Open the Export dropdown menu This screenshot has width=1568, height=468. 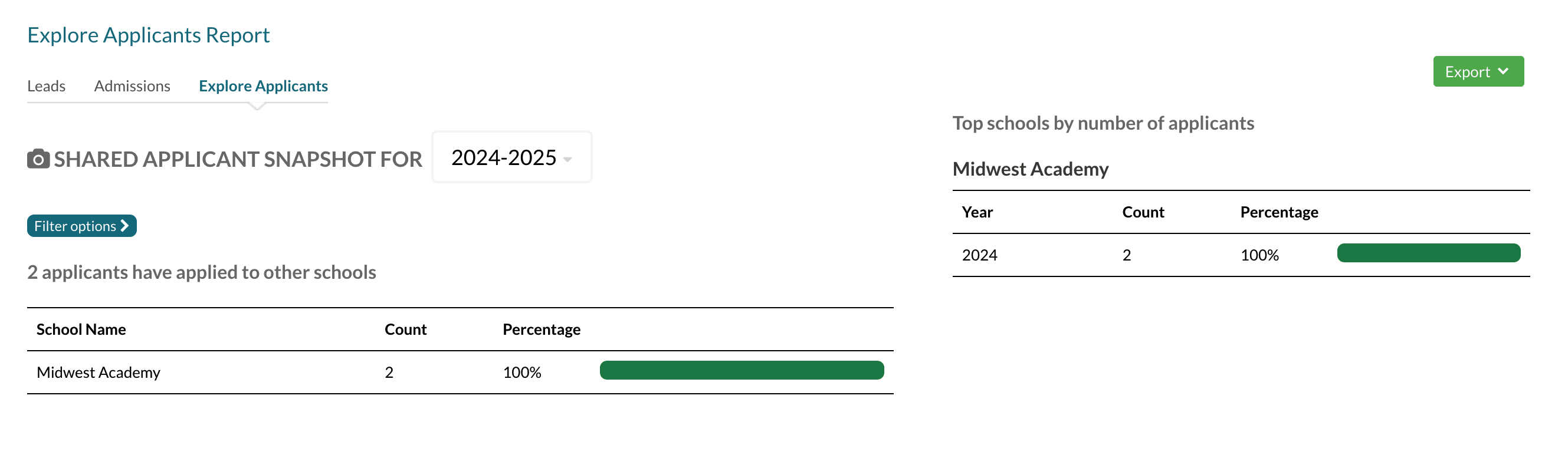pos(1477,72)
